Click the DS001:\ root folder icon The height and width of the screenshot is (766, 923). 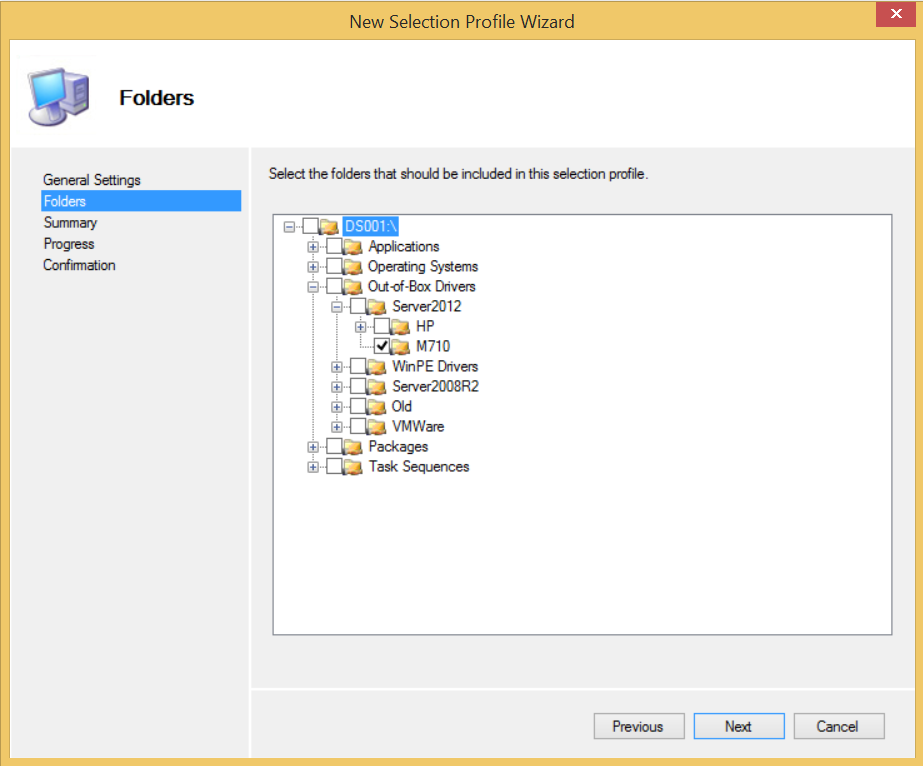(x=329, y=227)
